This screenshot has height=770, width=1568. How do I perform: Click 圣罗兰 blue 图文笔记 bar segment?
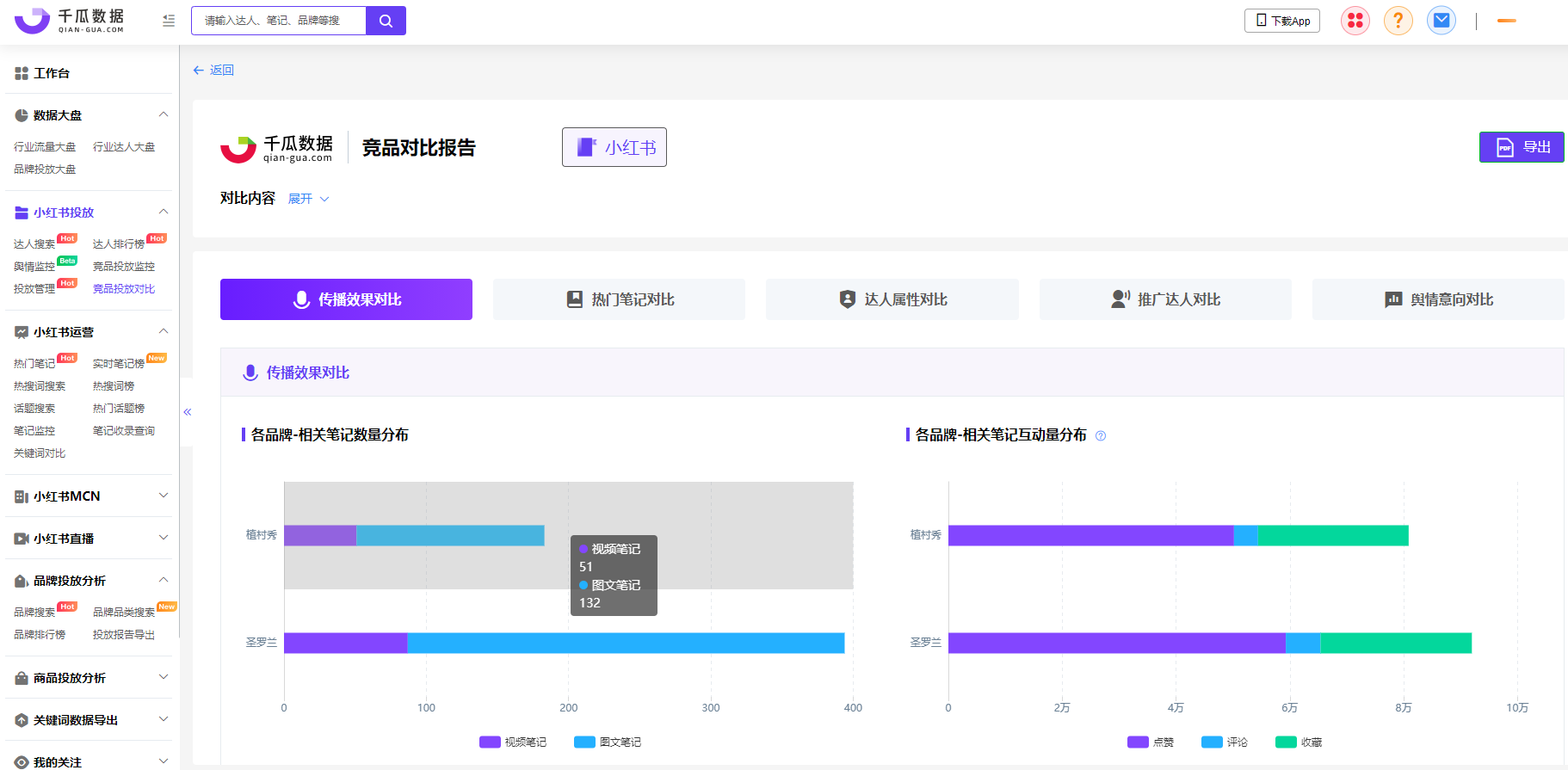[x=626, y=643]
